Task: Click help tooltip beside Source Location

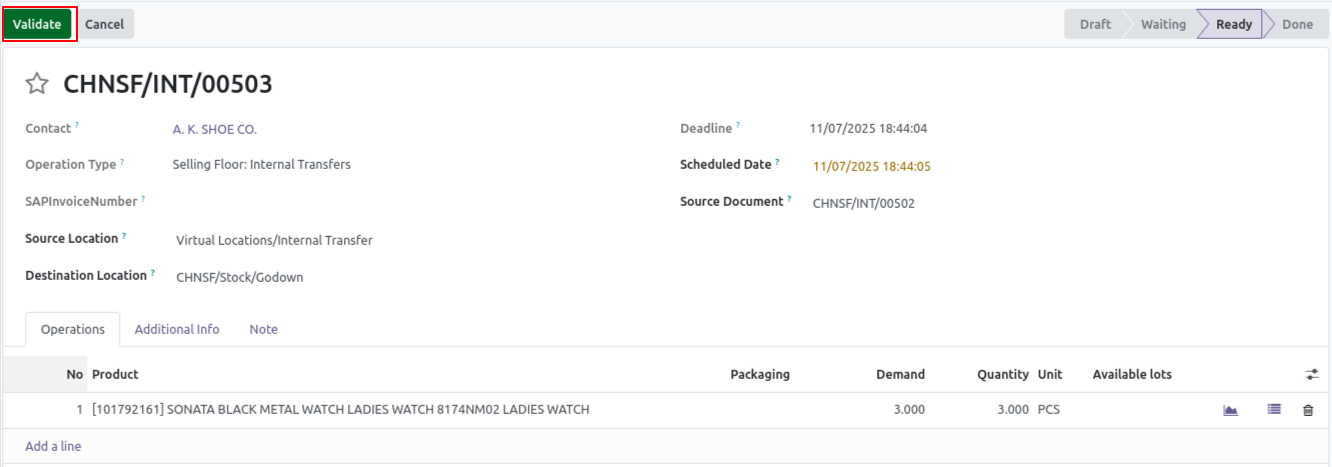Action: 124,236
